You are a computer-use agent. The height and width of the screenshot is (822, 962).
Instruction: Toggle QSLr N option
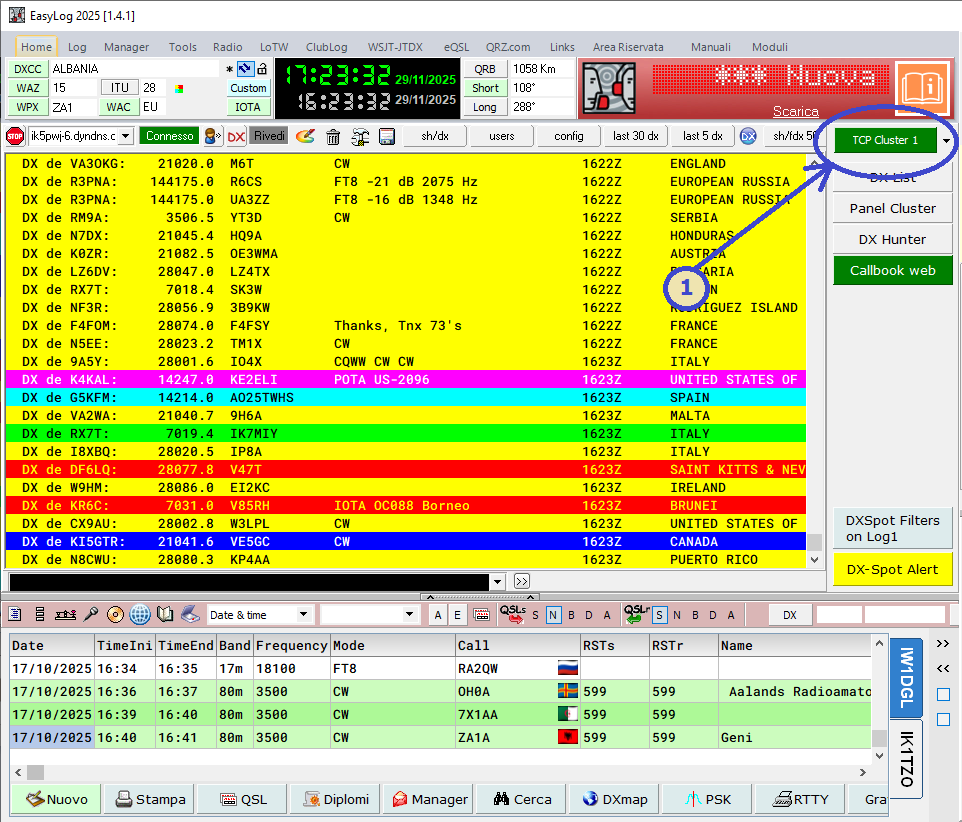coord(677,615)
